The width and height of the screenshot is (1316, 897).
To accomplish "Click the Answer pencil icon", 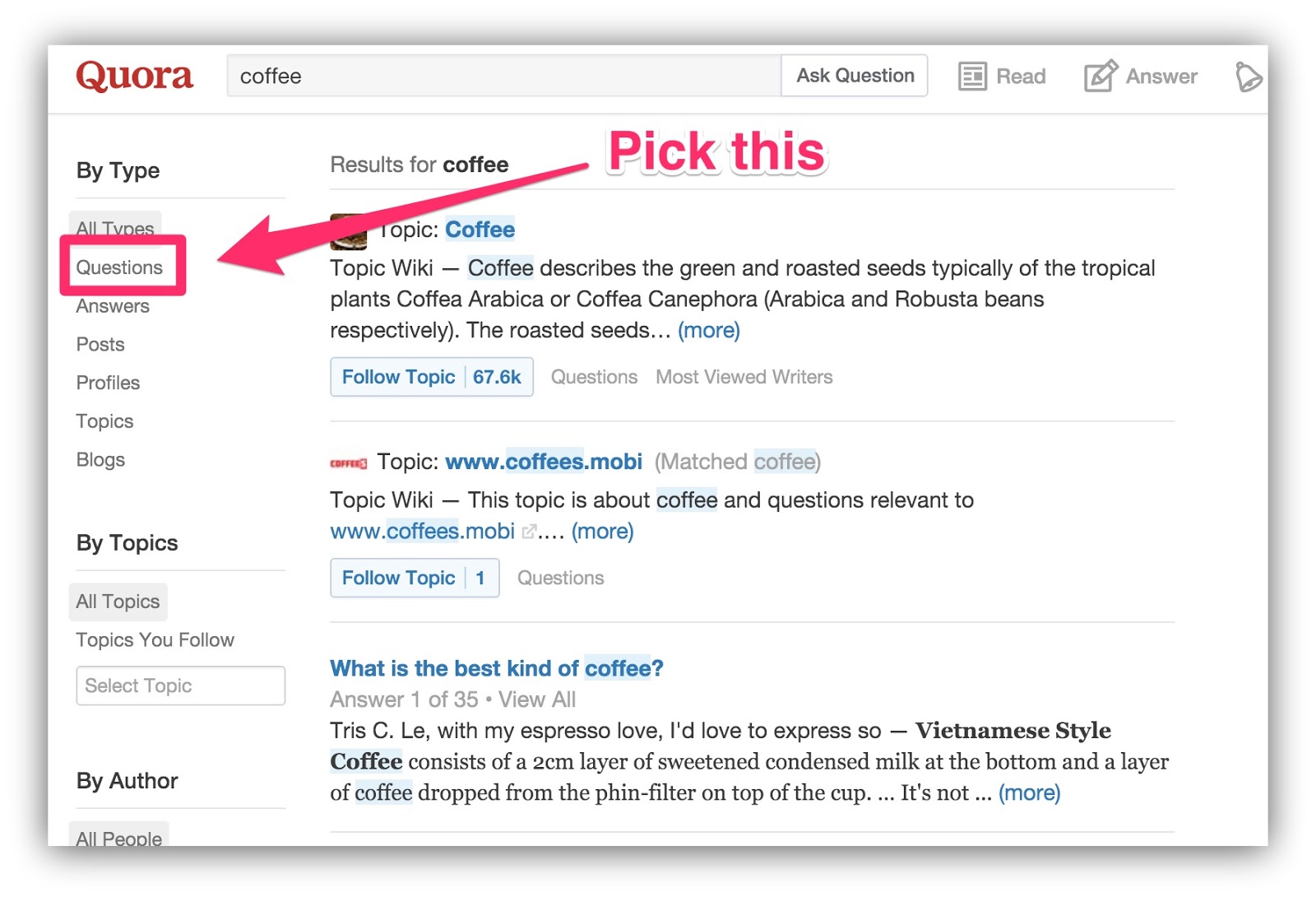I will 1101,76.
